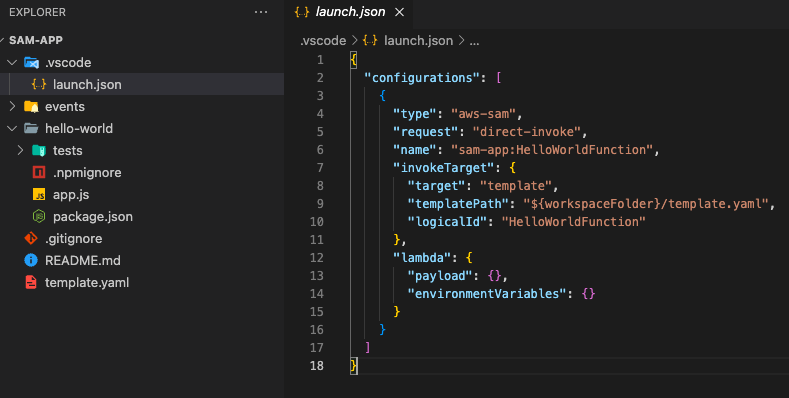
Task: Select the tests folder
Action: (x=67, y=150)
